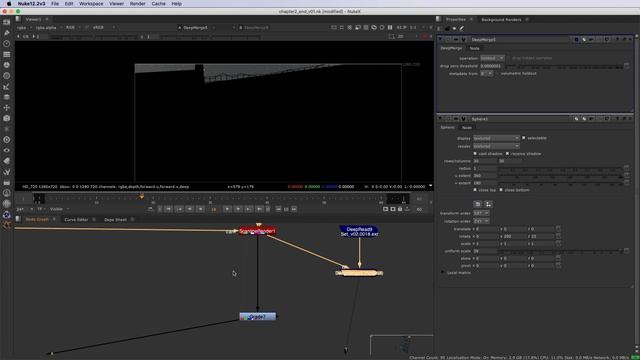The width and height of the screenshot is (640, 360).
Task: Open the Particles nodes toolbar menu
Action: coord(7,129)
